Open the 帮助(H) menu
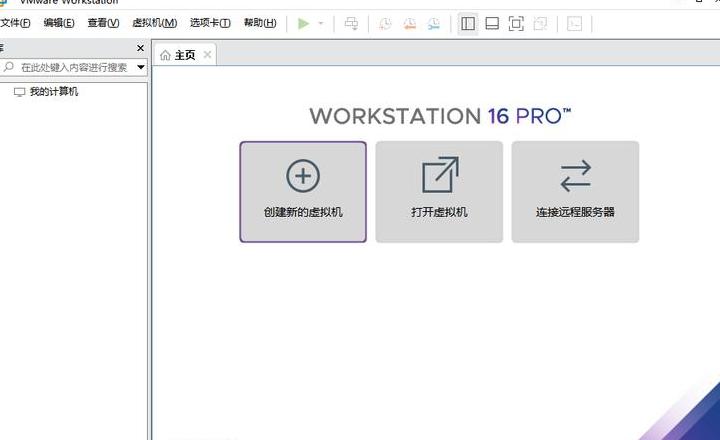This screenshot has width=720, height=440. pyautogui.click(x=260, y=23)
